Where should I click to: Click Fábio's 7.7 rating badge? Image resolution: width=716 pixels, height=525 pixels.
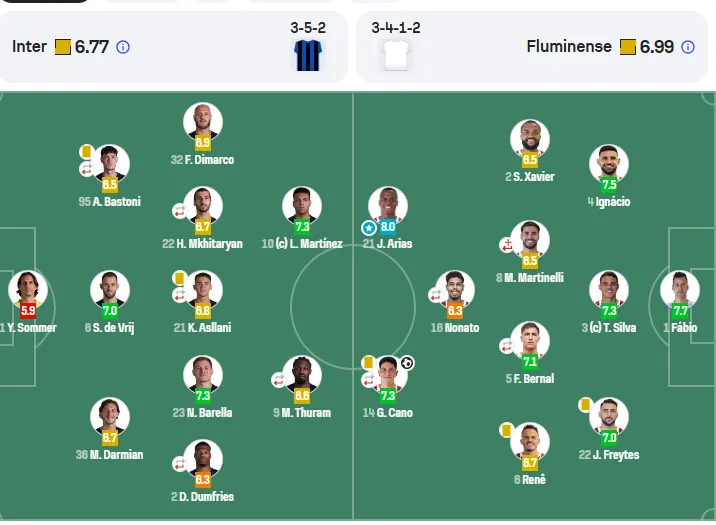[x=680, y=311]
